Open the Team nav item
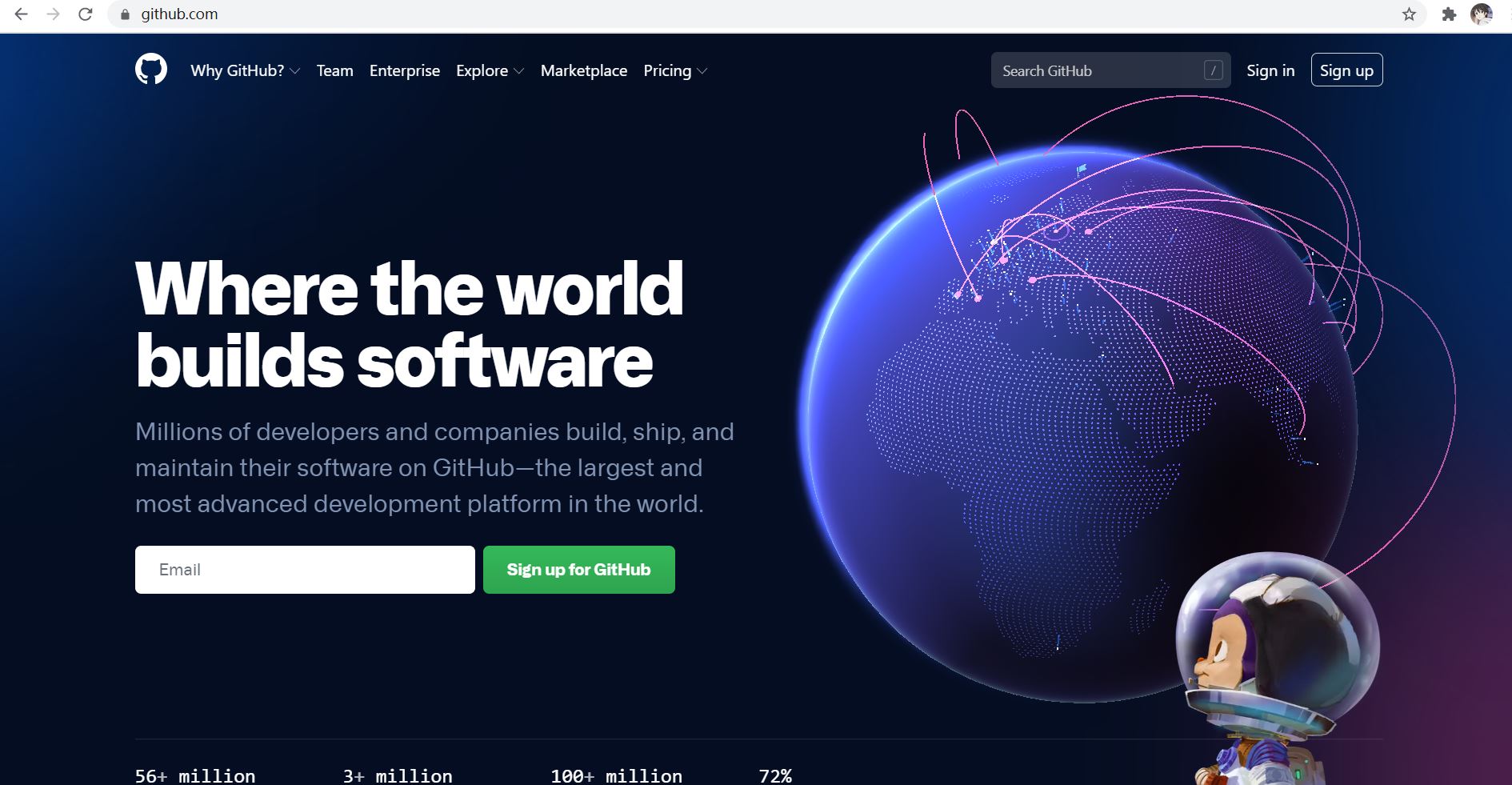 [334, 70]
